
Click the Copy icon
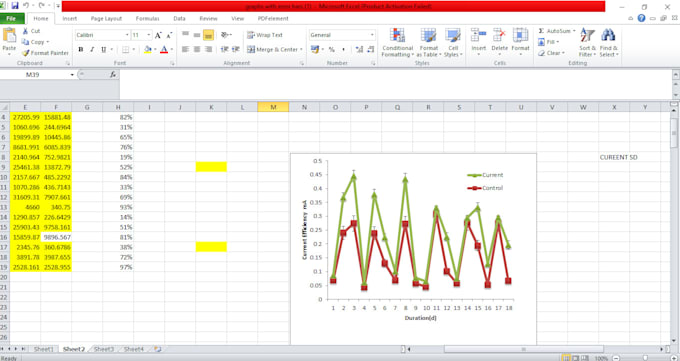[x=26, y=42]
